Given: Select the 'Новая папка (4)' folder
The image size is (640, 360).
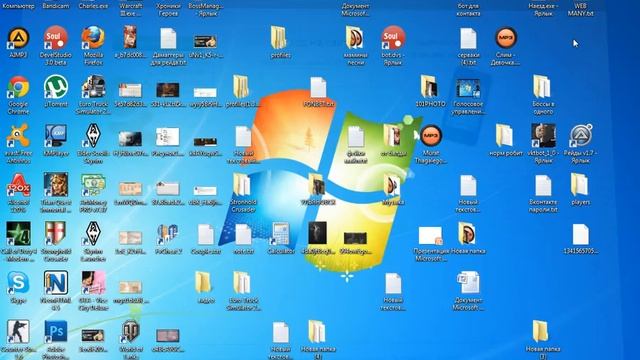Looking at the screenshot, I should pyautogui.click(x=317, y=332).
